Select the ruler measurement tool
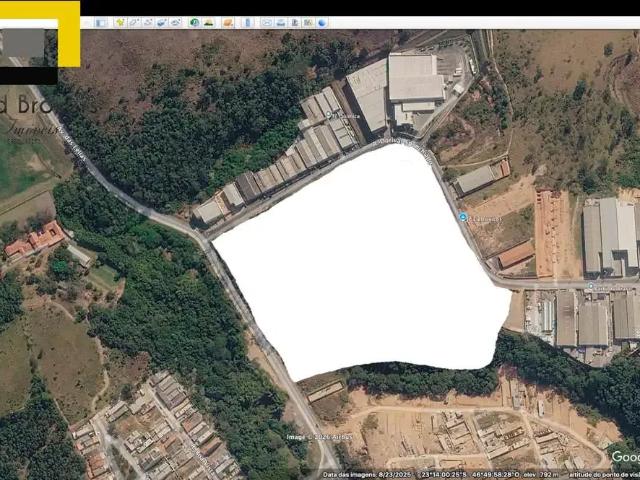The width and height of the screenshot is (640, 480). click(247, 22)
